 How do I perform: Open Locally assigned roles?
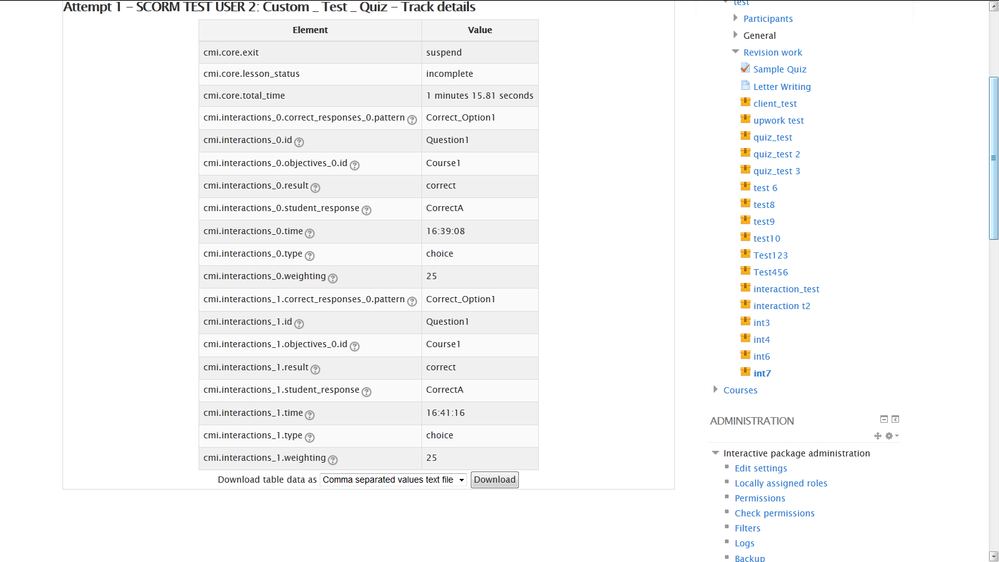click(781, 483)
